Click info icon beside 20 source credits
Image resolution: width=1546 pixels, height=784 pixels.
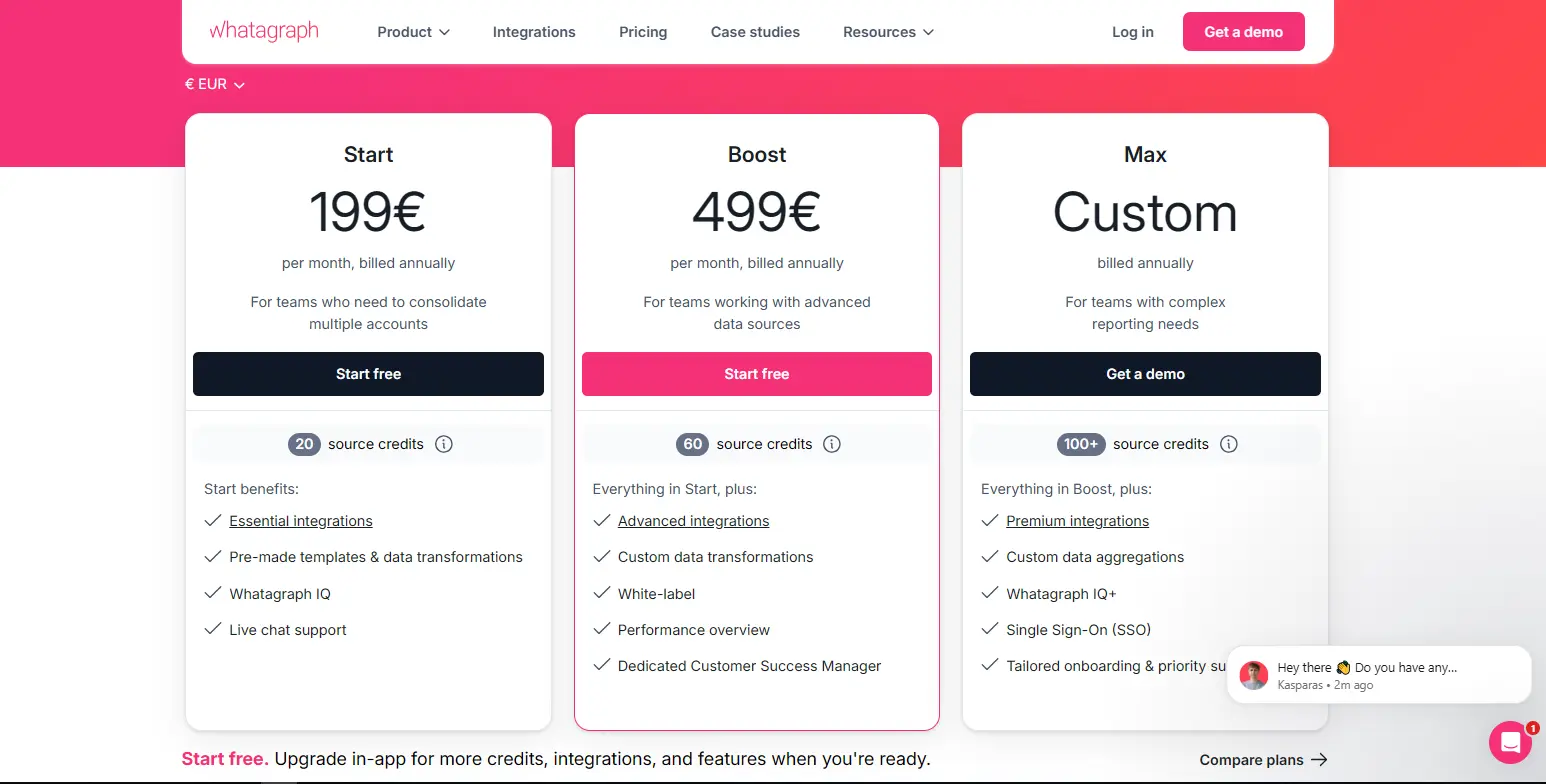[x=444, y=444]
